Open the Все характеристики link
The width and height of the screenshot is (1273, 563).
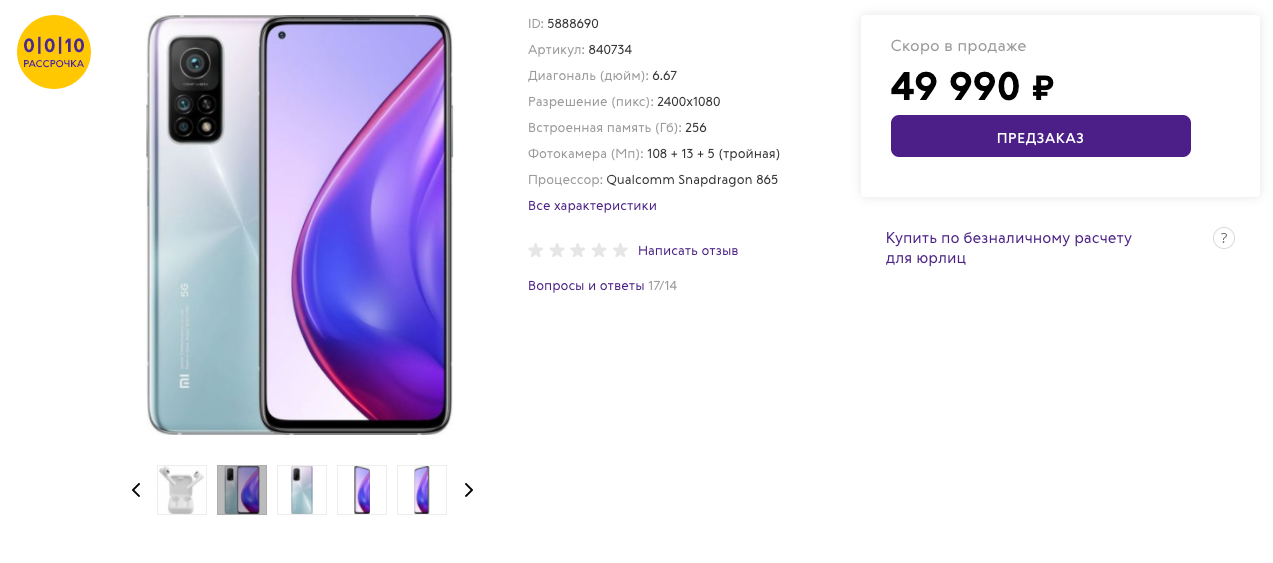(592, 206)
